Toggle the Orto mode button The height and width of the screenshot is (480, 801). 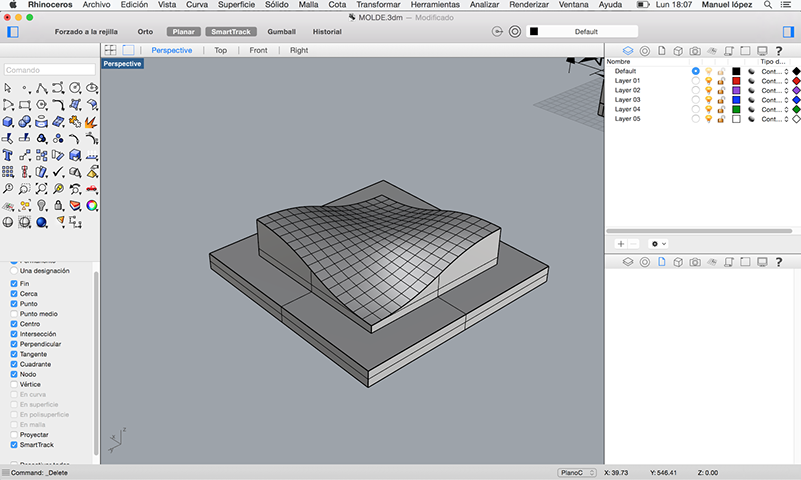145,32
